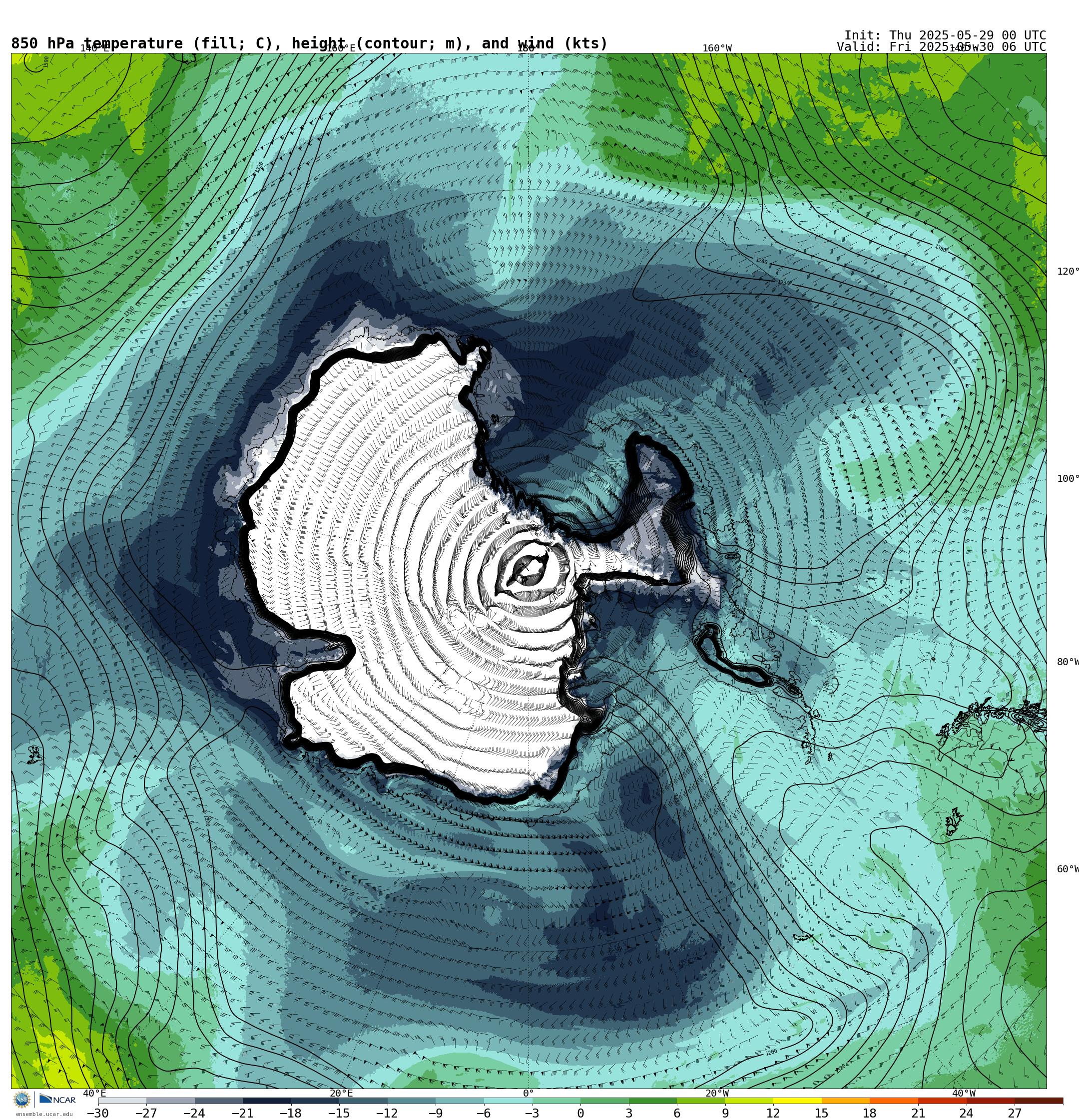
Task: Click the -9 colorbar tick label
Action: 435,1113
